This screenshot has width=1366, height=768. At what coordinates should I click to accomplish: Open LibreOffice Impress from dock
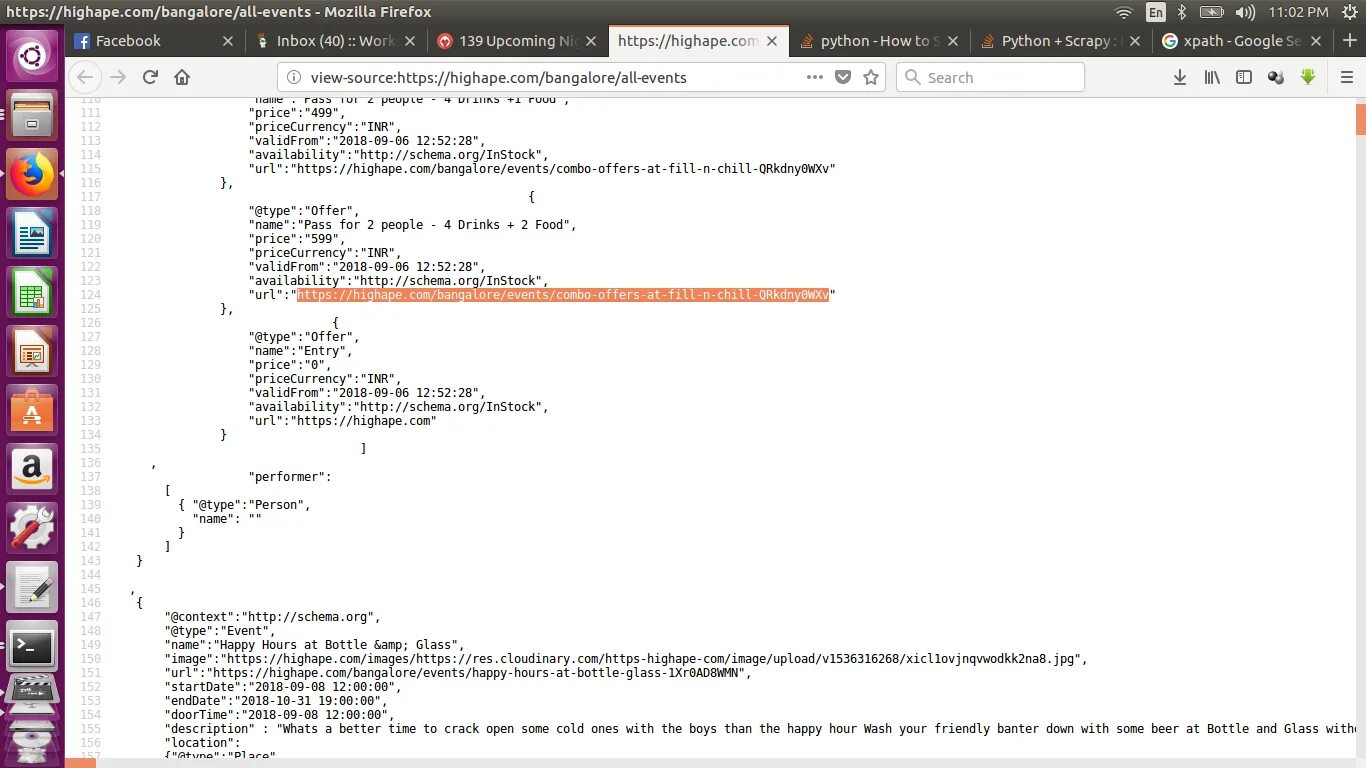pyautogui.click(x=32, y=353)
